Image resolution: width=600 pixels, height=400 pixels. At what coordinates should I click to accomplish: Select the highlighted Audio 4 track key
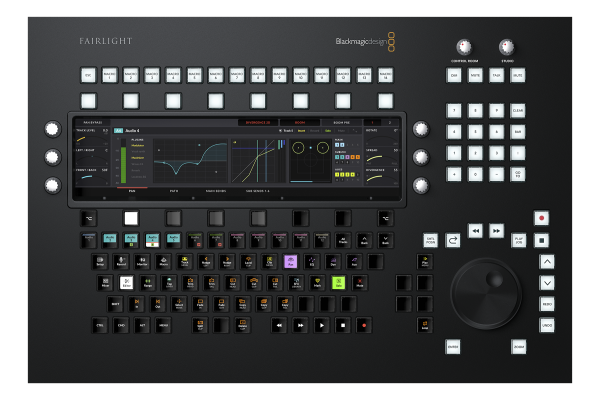click(x=152, y=240)
